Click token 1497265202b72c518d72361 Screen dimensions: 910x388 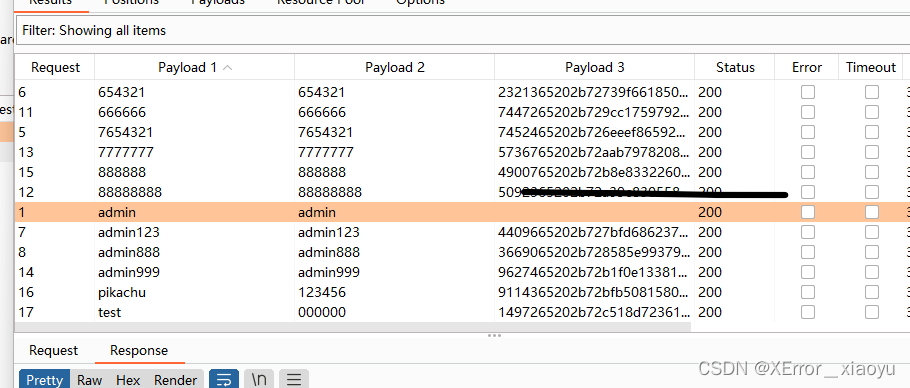click(594, 312)
